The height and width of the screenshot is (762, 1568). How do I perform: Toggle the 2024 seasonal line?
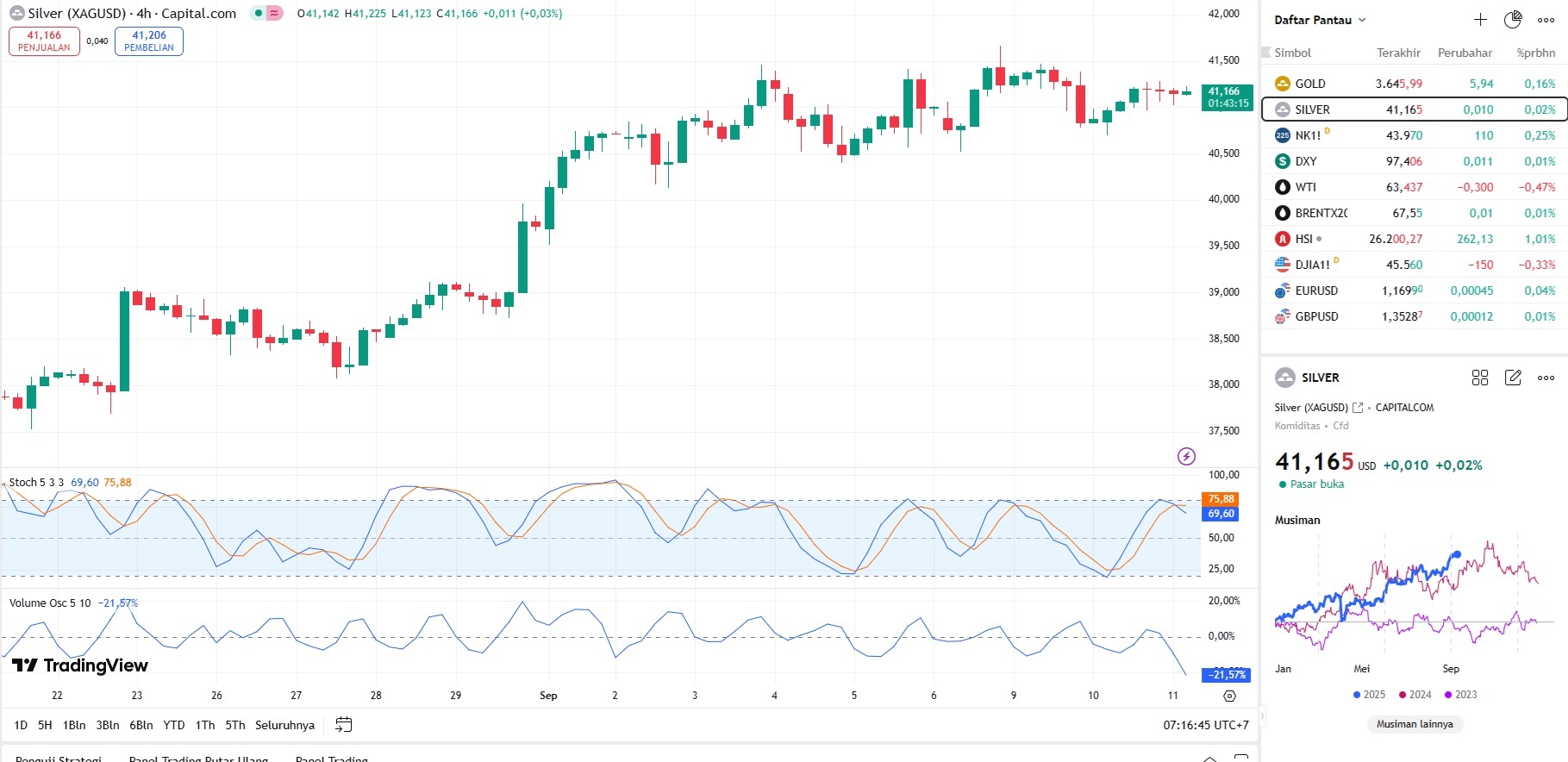1415,695
